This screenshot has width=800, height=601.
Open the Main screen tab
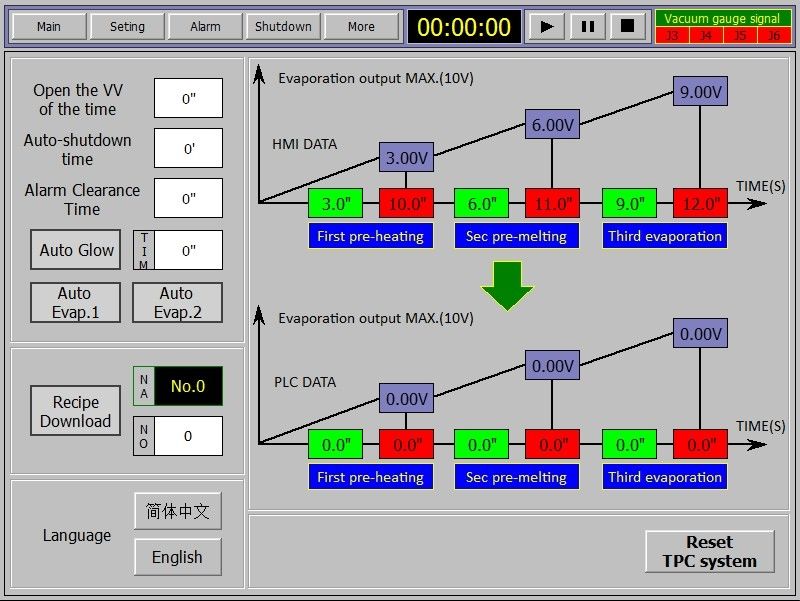pos(48,27)
